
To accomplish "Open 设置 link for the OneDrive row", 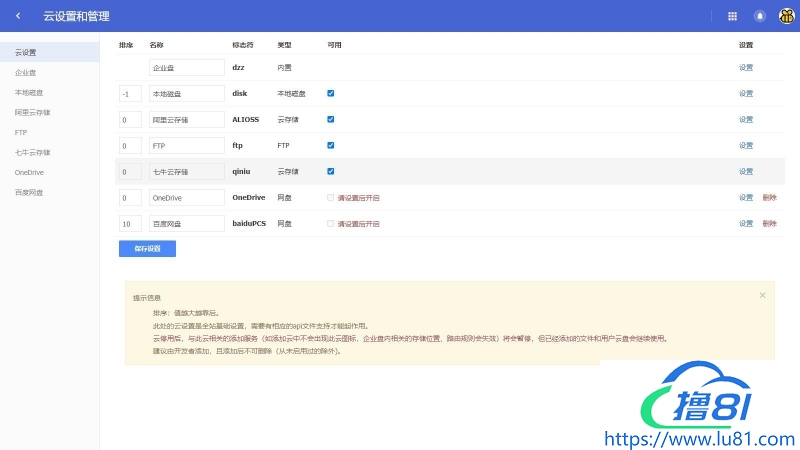I will (746, 197).
